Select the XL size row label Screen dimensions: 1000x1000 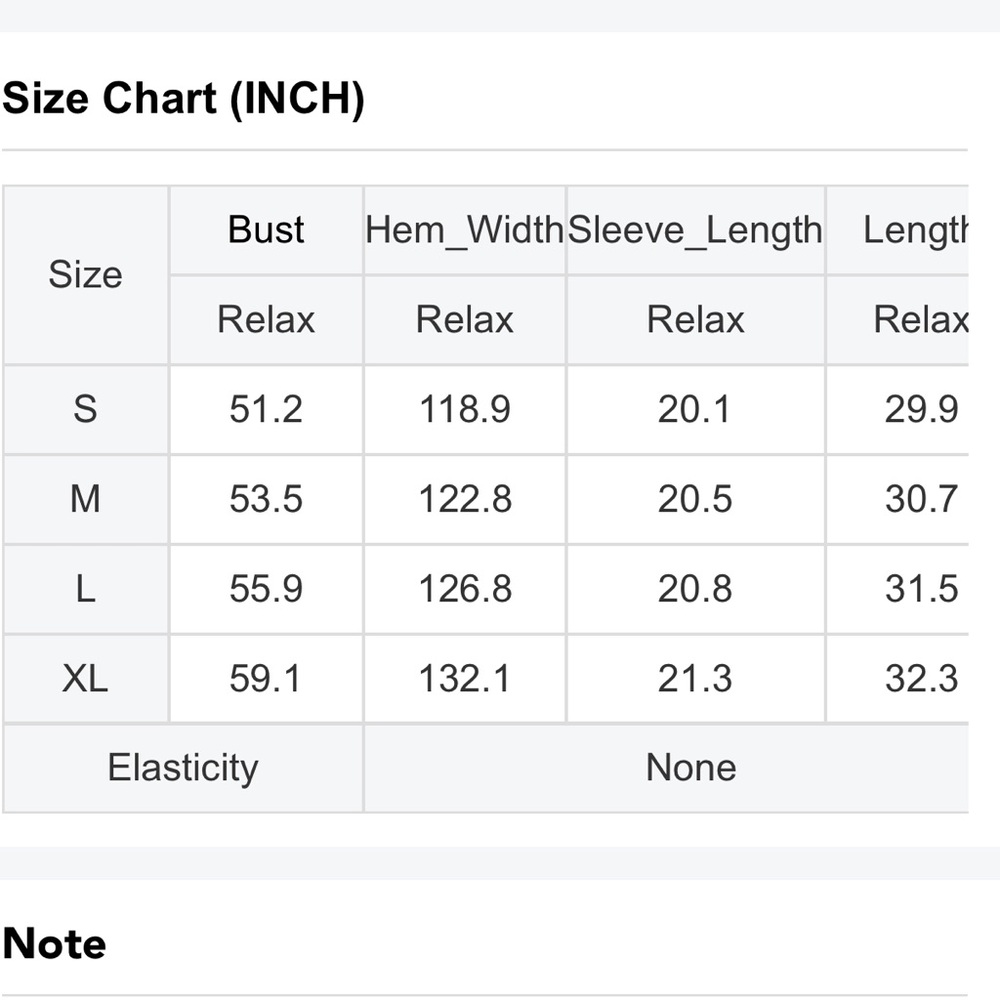pyautogui.click(x=85, y=678)
